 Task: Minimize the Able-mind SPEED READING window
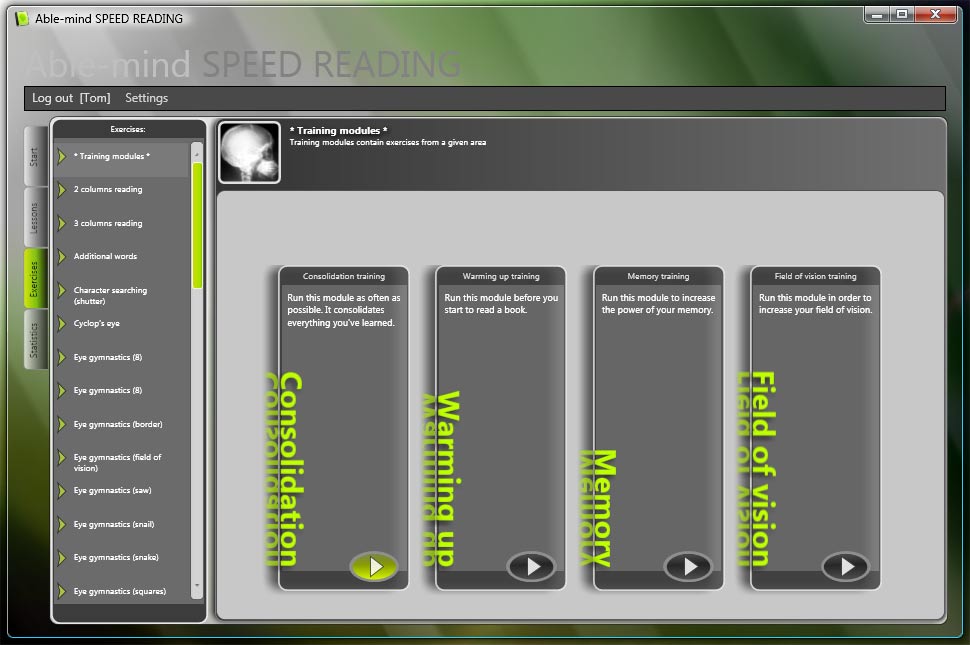coord(877,15)
